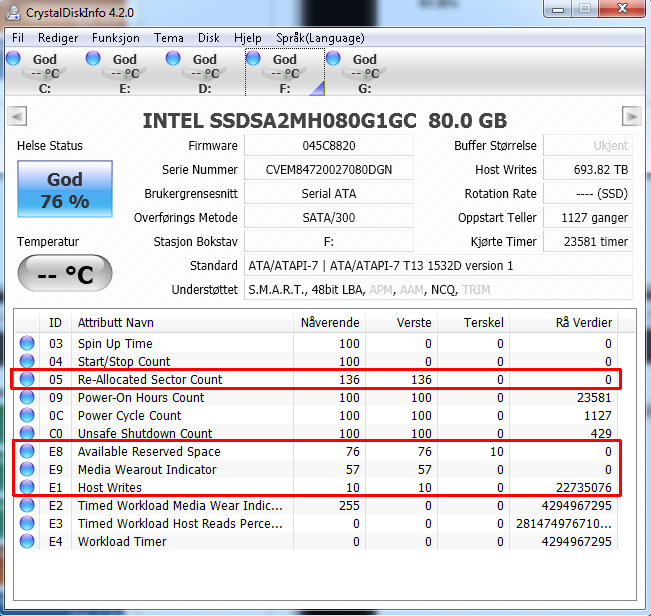
Task: Select the Available Reserved Space row name
Action: pos(149,452)
